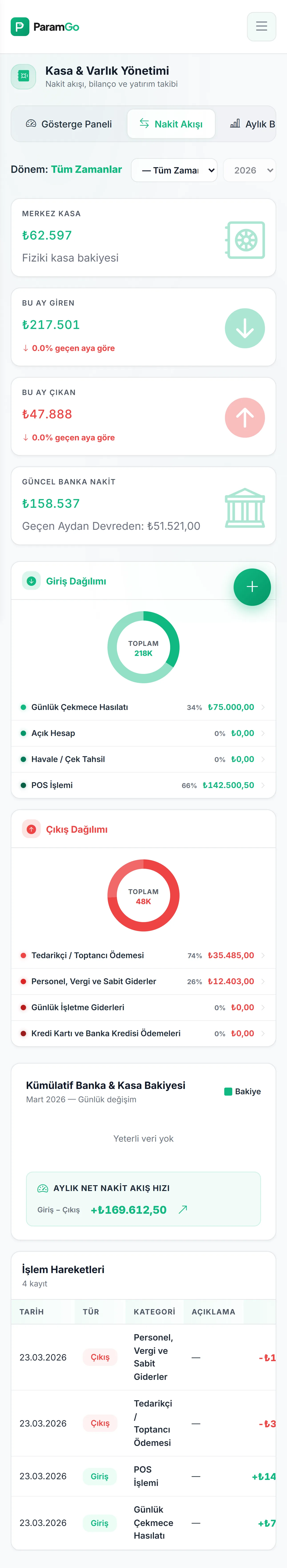Screen dimensions: 287x1568
Task: Open the Tüm Zamanlar period dropdown
Action: 174,170
